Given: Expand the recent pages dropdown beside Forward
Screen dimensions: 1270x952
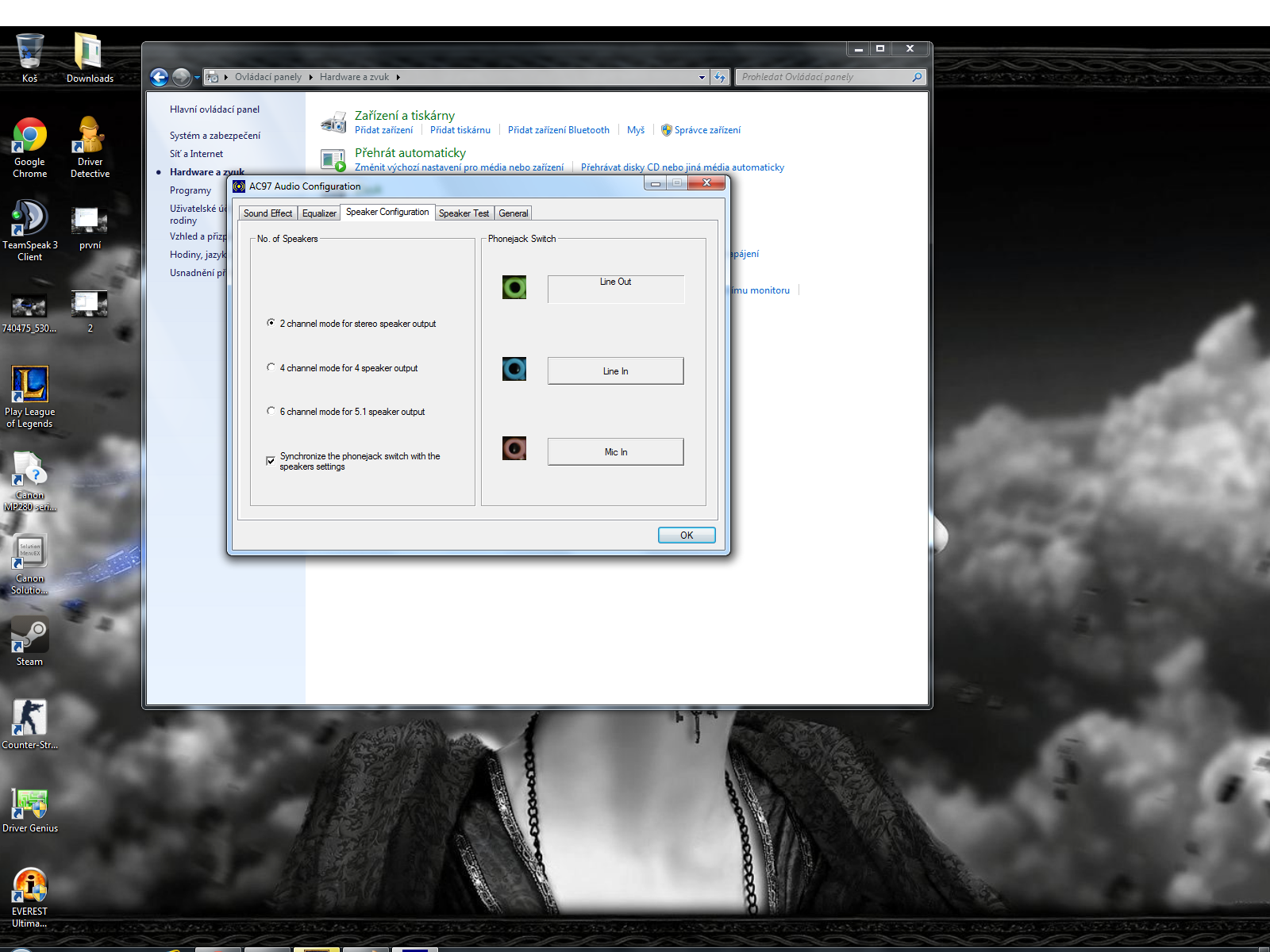Looking at the screenshot, I should tap(197, 78).
